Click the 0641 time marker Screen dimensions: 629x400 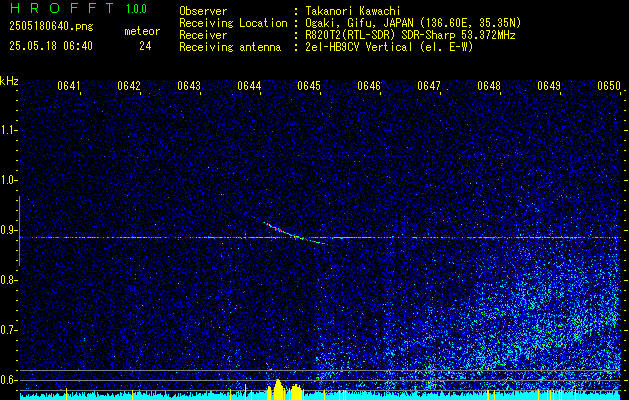pyautogui.click(x=69, y=86)
